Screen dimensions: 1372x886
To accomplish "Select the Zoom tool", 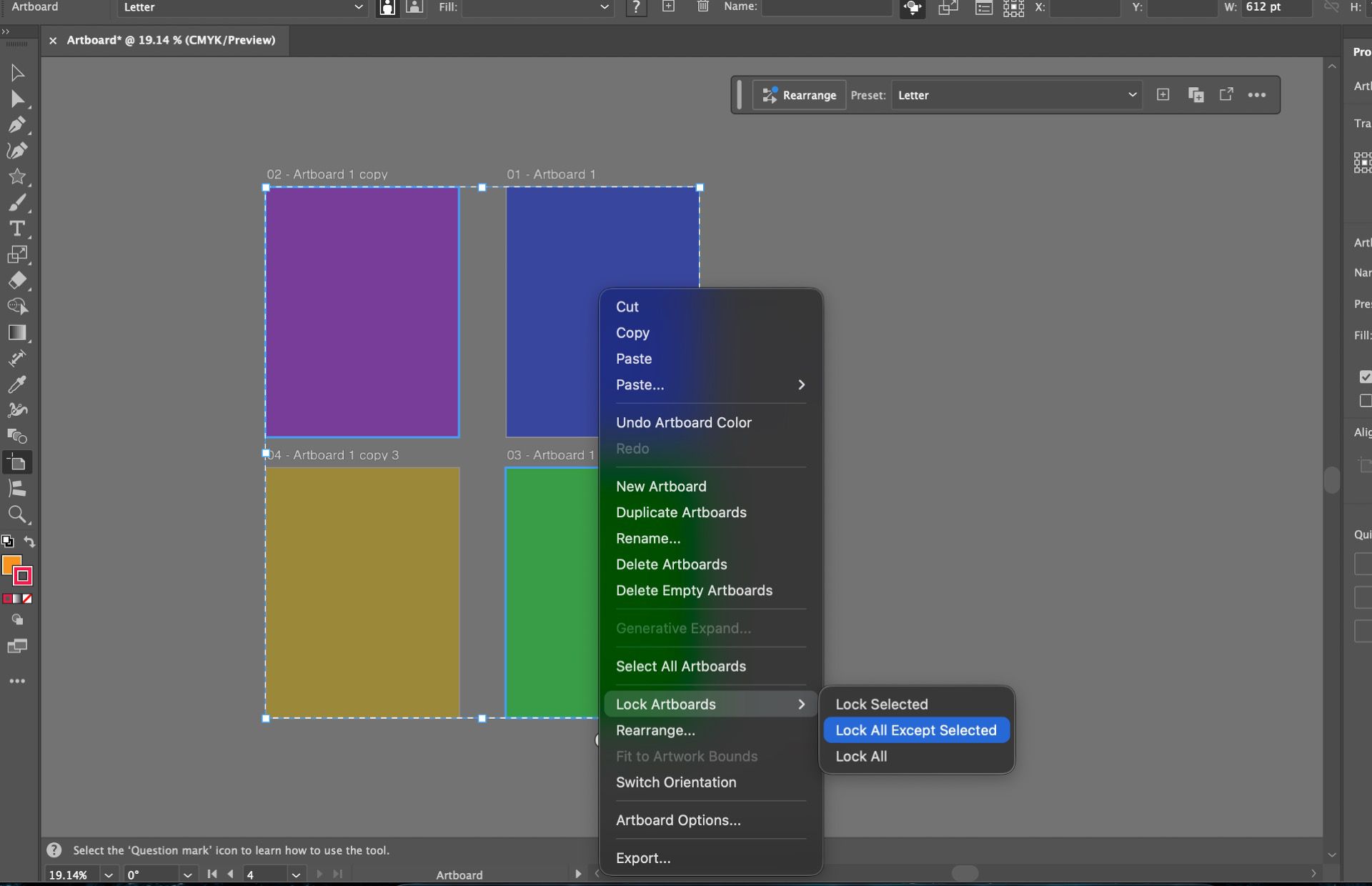I will (16, 514).
